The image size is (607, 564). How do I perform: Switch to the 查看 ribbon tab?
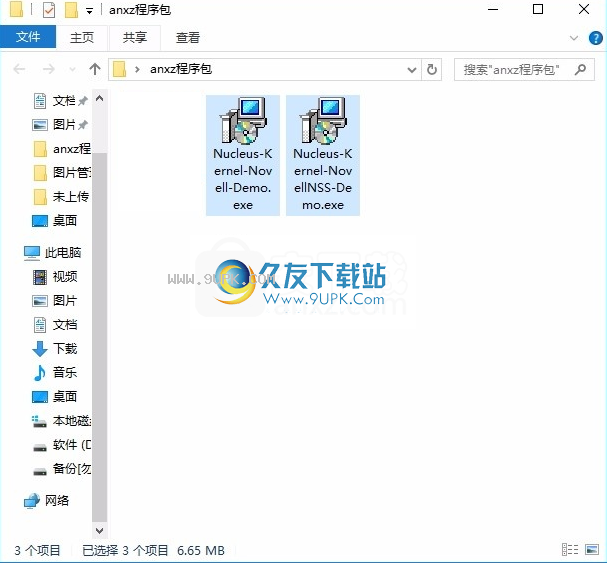click(x=188, y=38)
